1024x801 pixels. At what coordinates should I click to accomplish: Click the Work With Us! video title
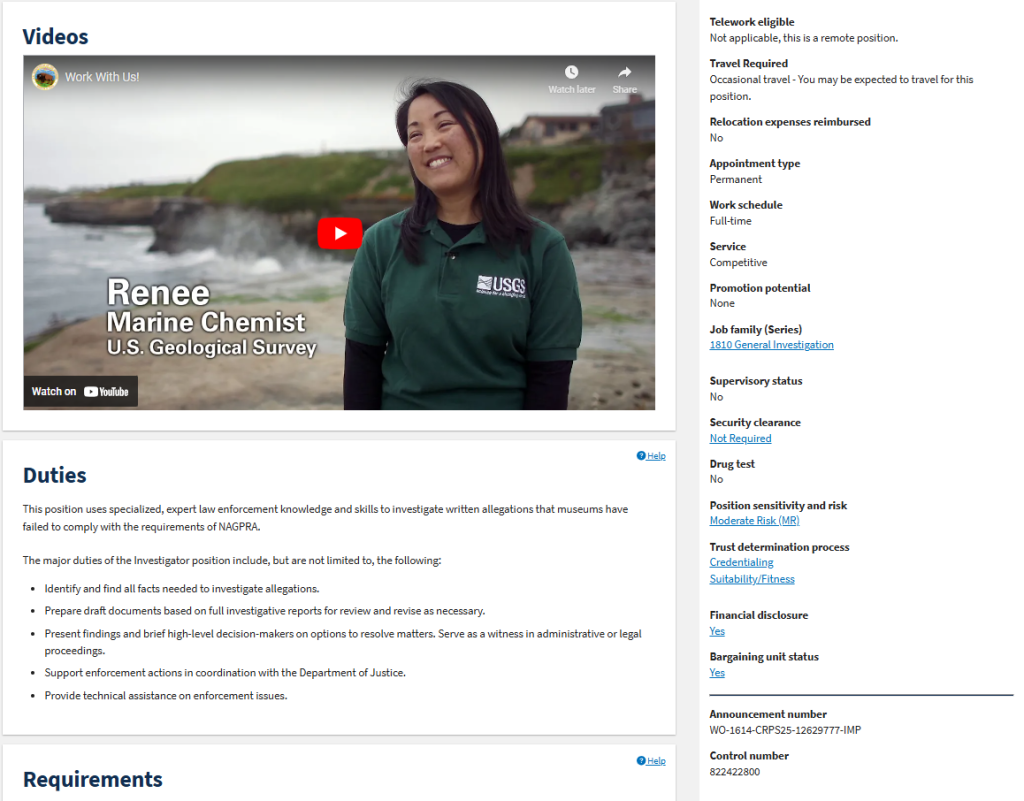coord(102,77)
